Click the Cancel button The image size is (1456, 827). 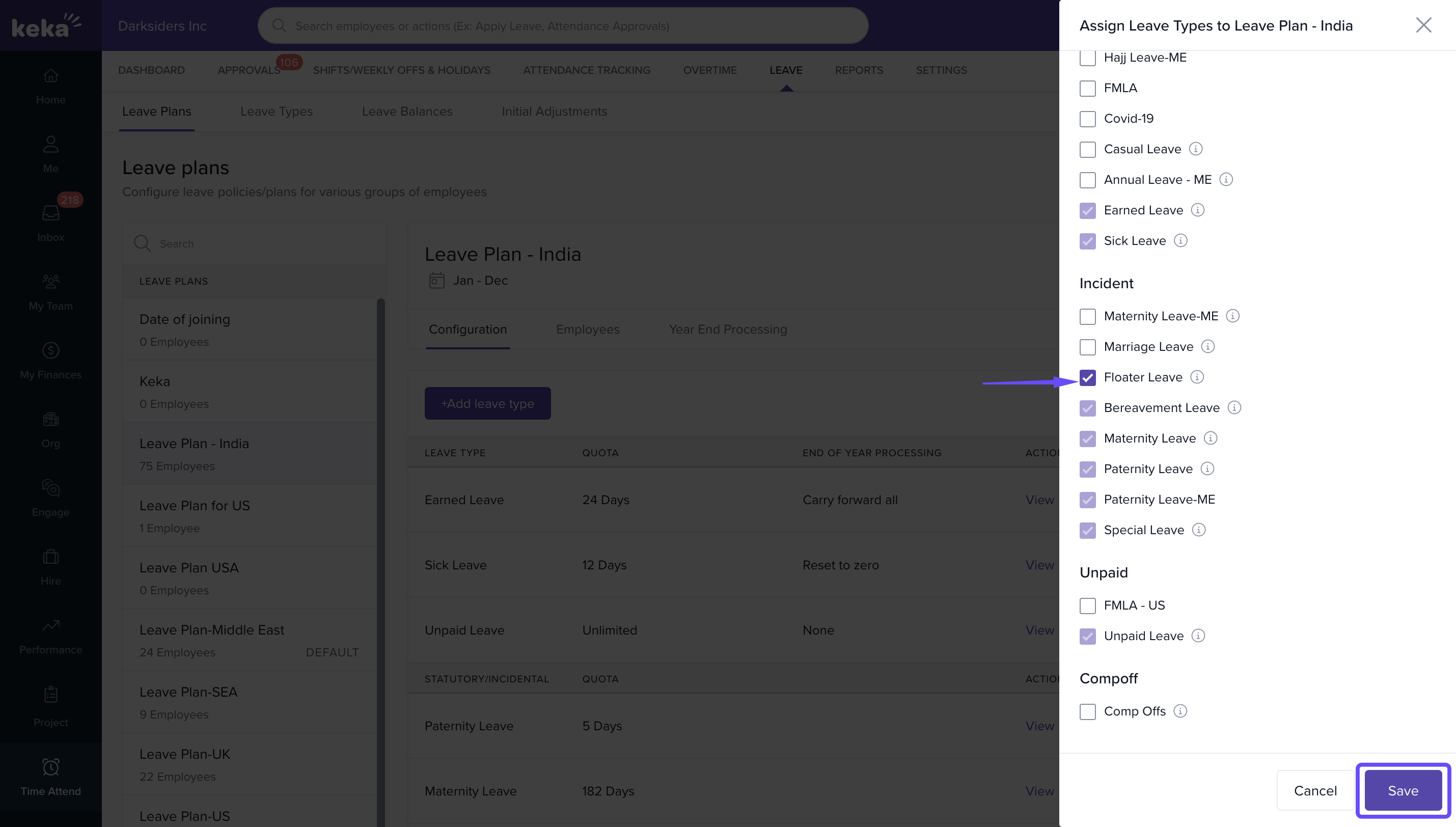pyautogui.click(x=1315, y=791)
